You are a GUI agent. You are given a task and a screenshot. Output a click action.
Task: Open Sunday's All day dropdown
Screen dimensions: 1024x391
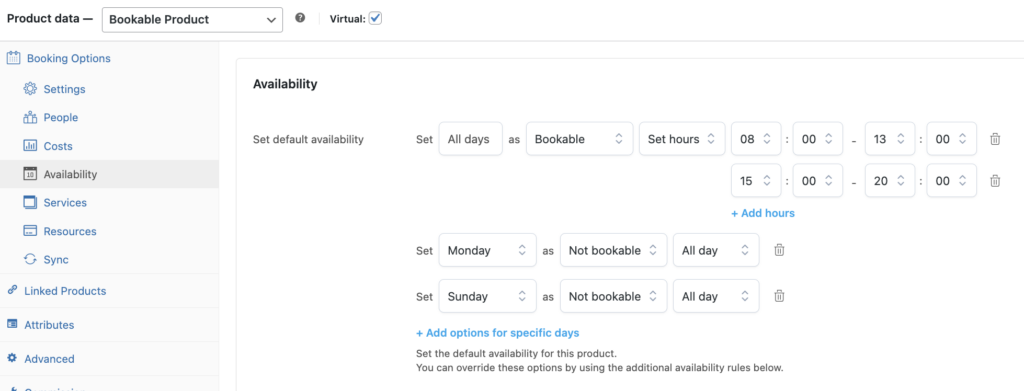pyautogui.click(x=716, y=296)
